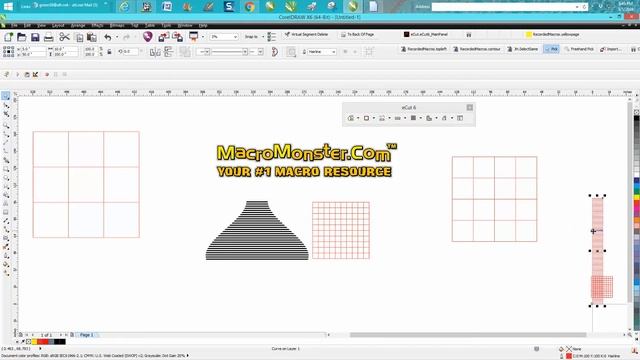Run the eCut MainPanel macro button
640x360 pixels.
(x=426, y=34)
